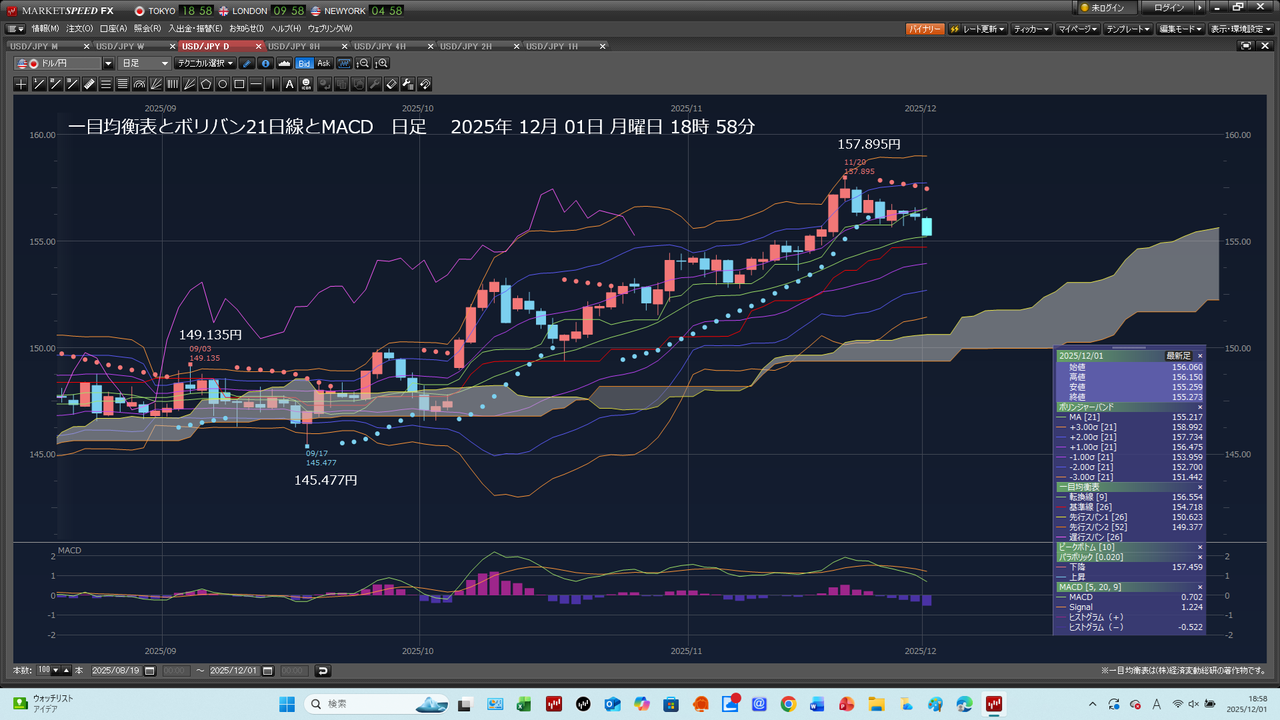Viewport: 1280px width, 720px height.
Task: Close the ボリンジャーバンド legend section
Action: click(x=1200, y=407)
